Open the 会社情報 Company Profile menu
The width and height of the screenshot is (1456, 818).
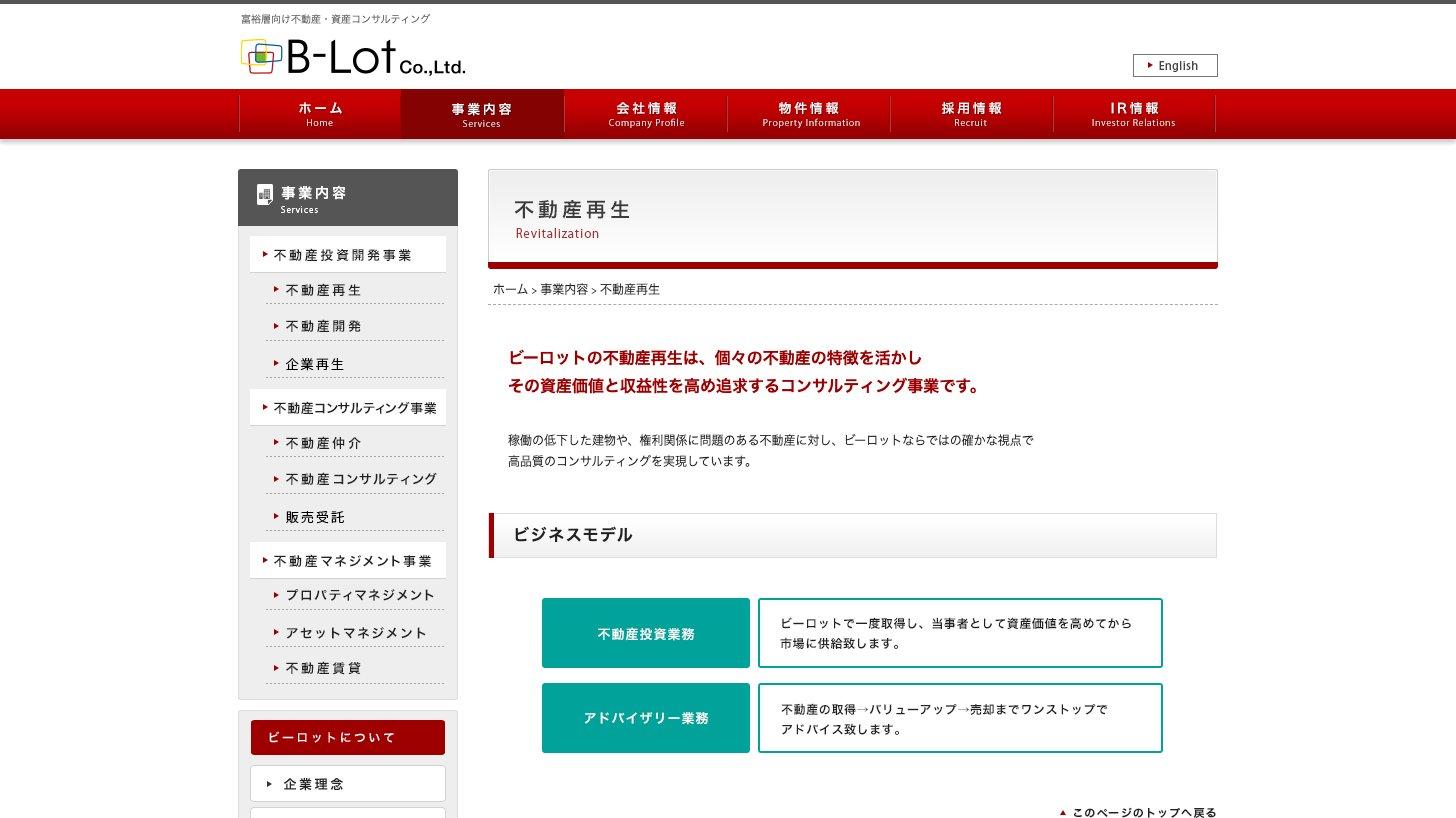(646, 114)
